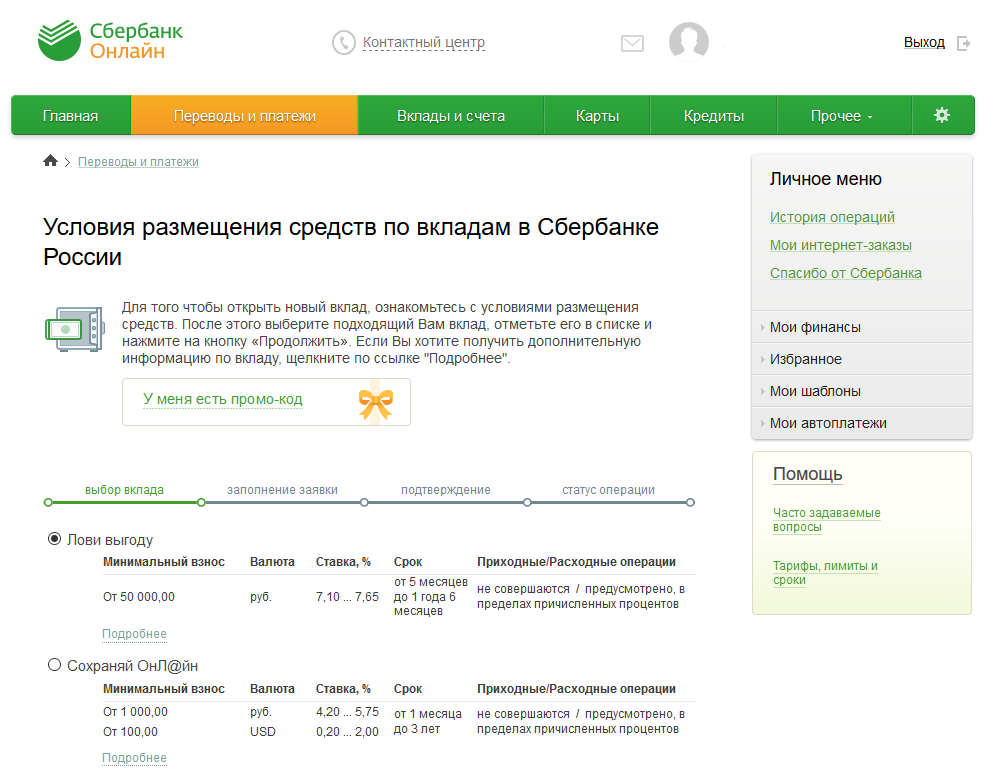Open Часто задаваемые вопросы link
This screenshot has width=994, height=768.
[x=826, y=519]
